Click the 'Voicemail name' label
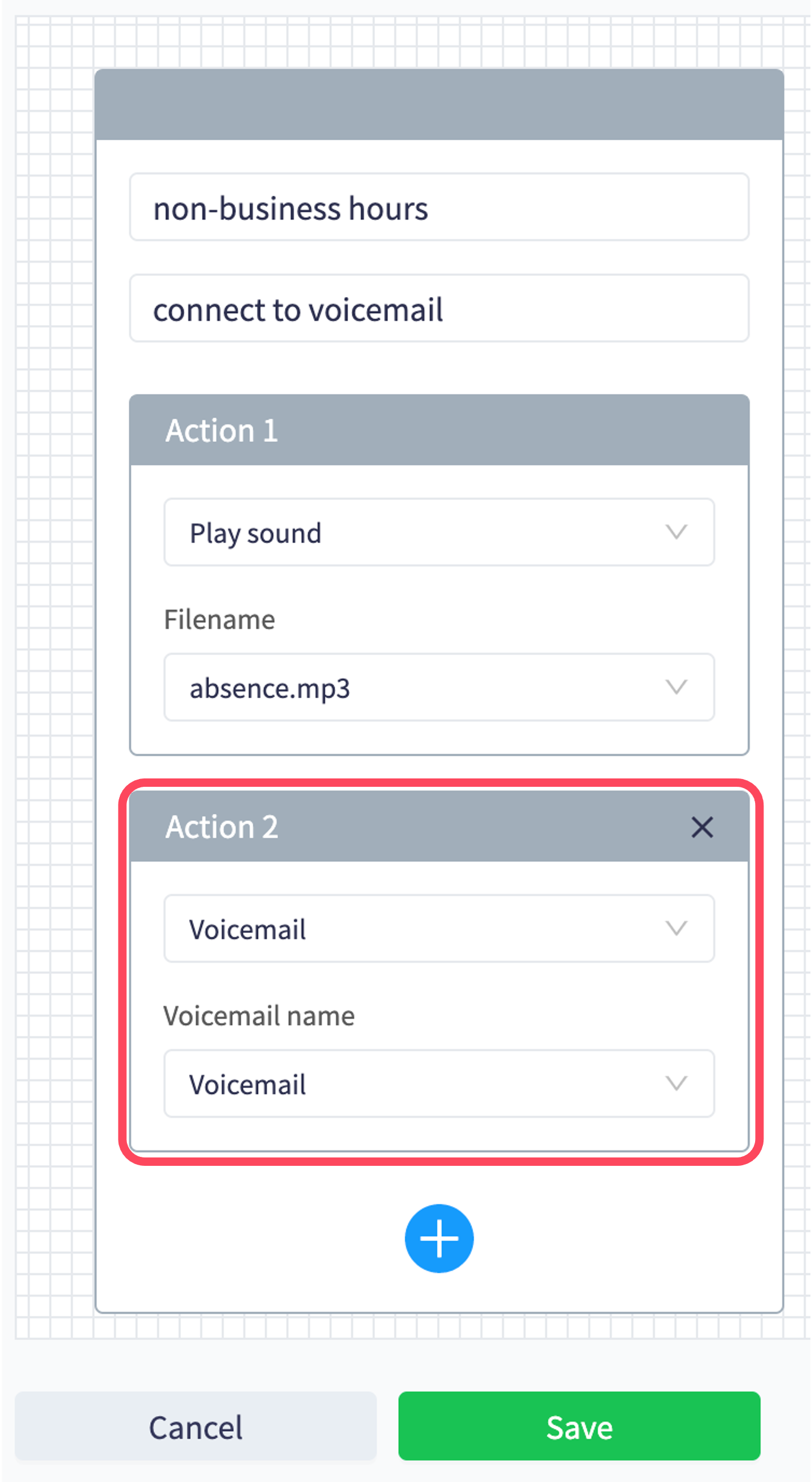812x1482 pixels. click(x=259, y=1016)
